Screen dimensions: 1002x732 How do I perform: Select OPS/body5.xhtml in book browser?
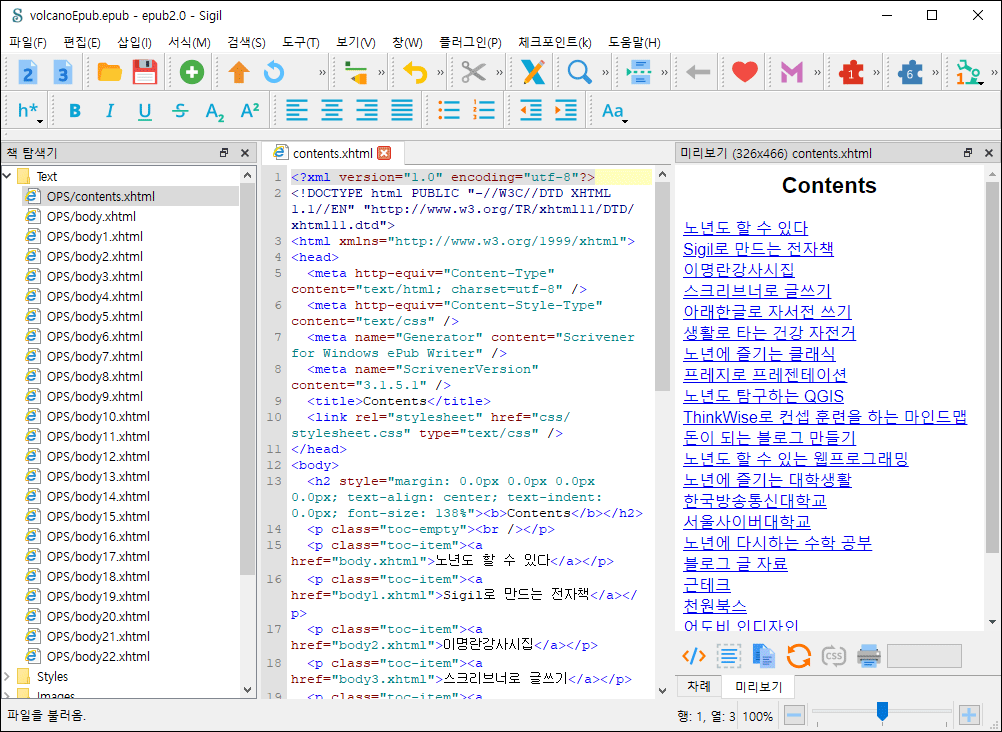pos(95,316)
